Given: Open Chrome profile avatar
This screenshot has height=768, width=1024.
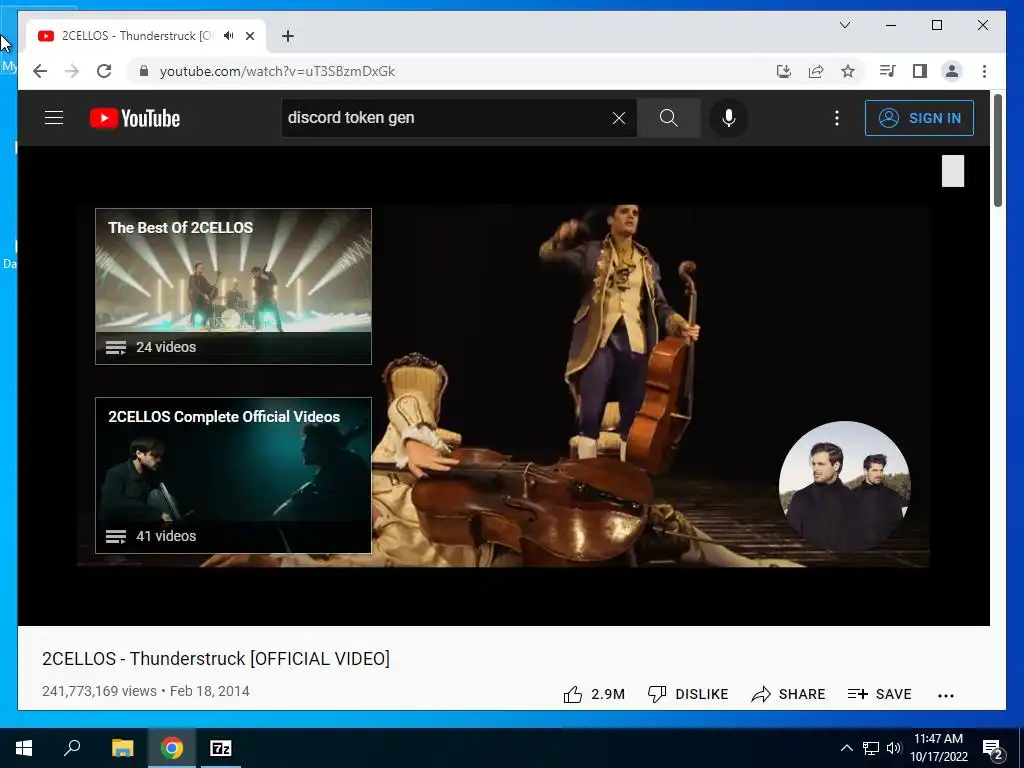Looking at the screenshot, I should pyautogui.click(x=952, y=71).
